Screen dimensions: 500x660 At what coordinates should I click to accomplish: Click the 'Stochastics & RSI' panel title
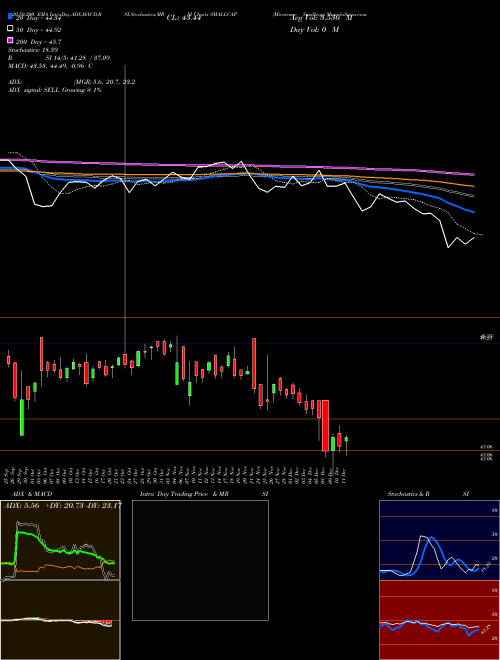(428, 494)
